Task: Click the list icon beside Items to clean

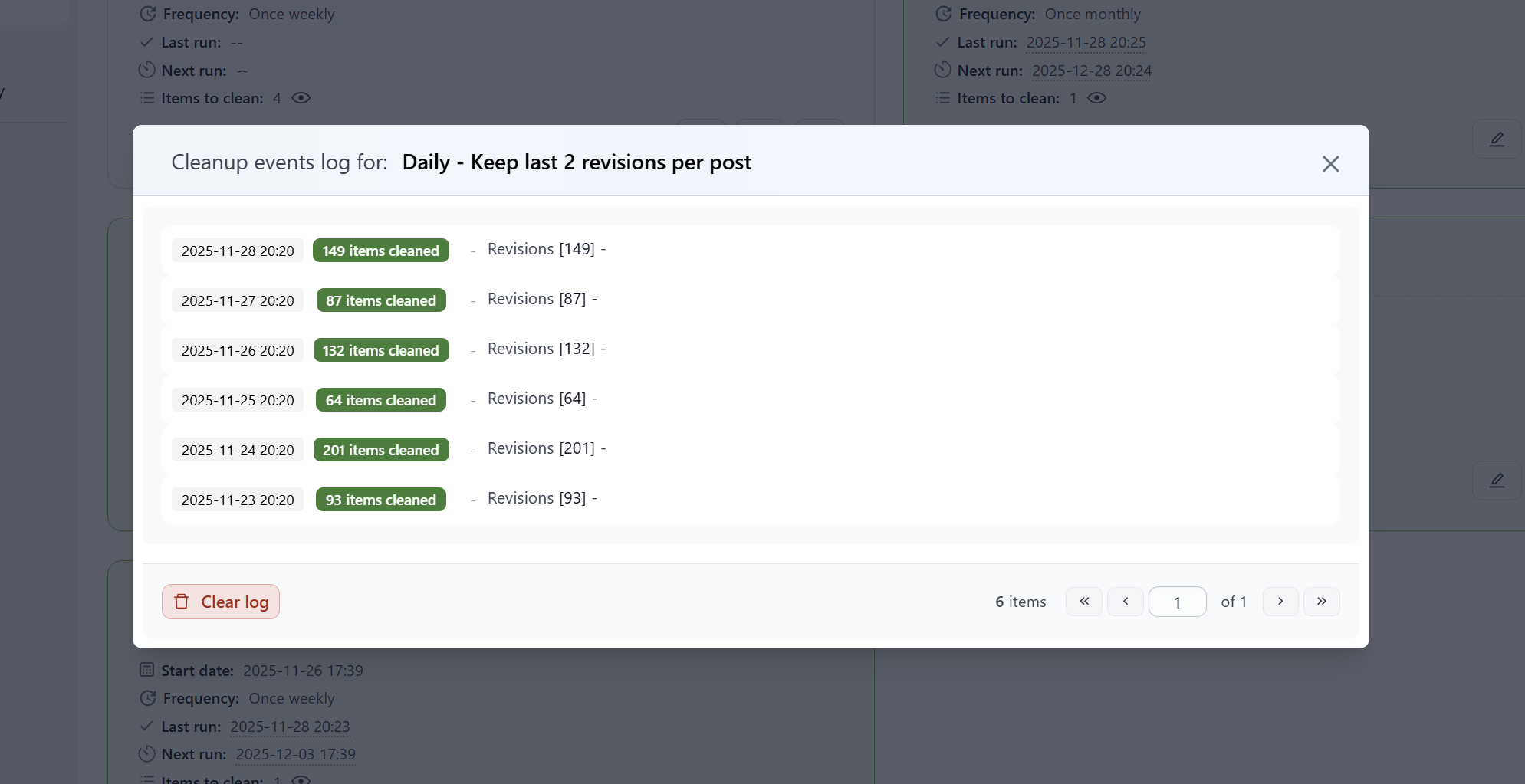Action: pos(146,98)
